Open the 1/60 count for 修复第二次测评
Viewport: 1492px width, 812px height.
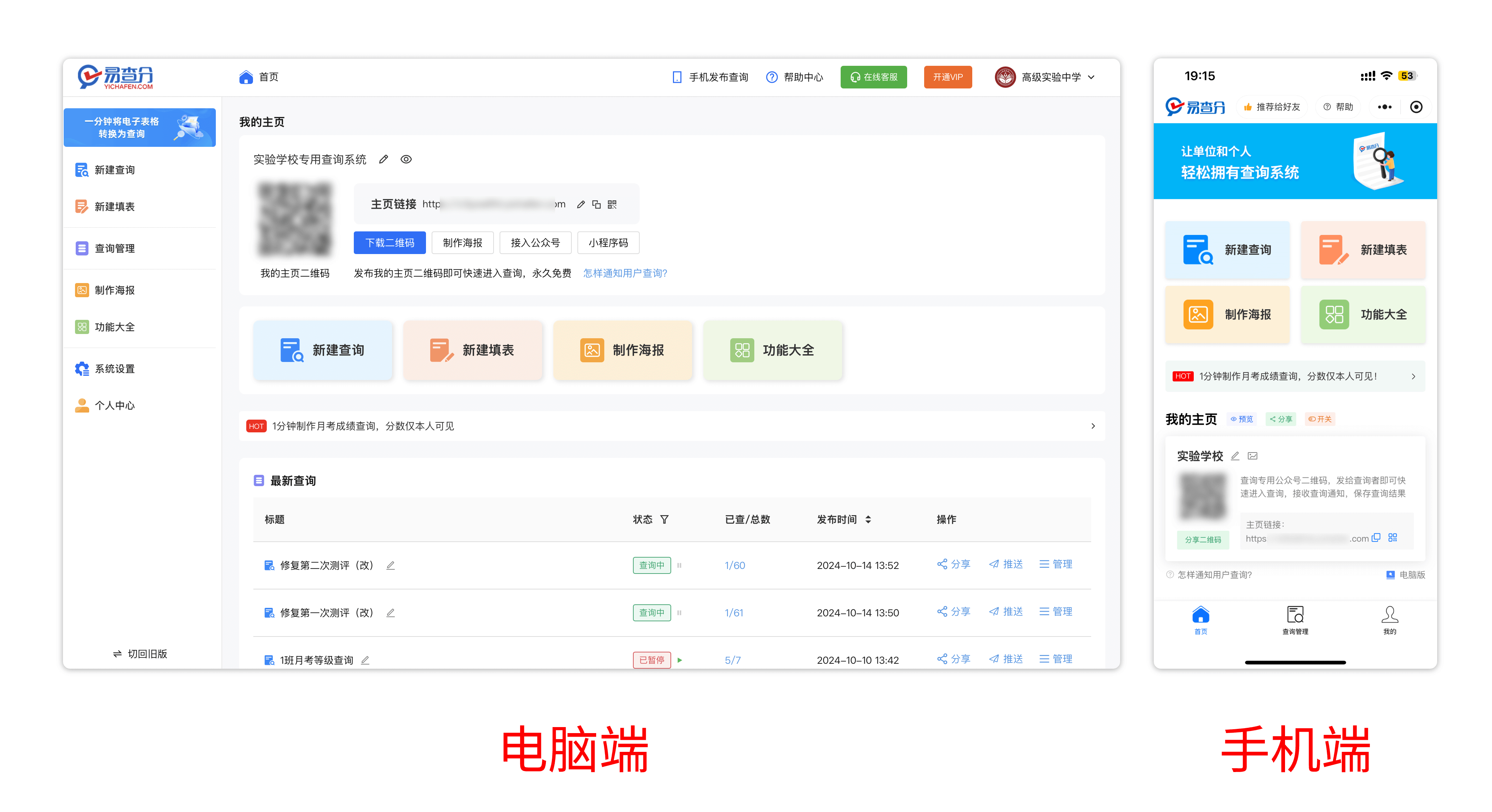pyautogui.click(x=735, y=565)
